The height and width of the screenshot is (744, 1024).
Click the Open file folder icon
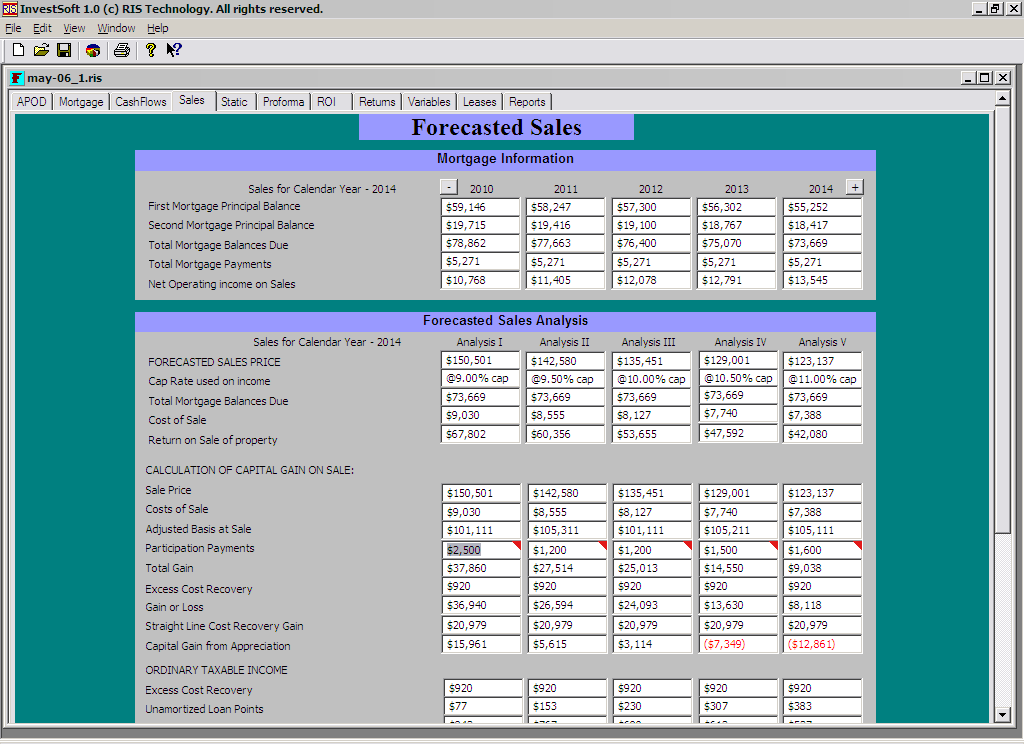(x=41, y=50)
